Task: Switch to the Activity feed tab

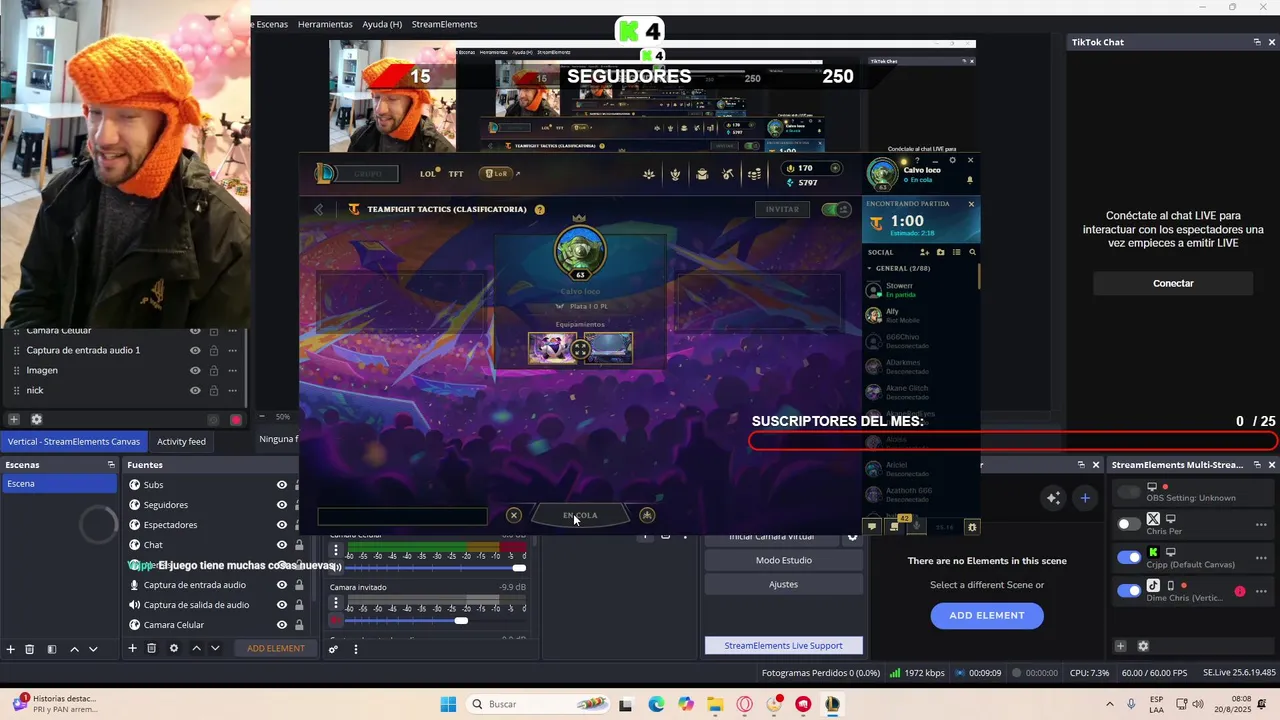Action: (181, 441)
